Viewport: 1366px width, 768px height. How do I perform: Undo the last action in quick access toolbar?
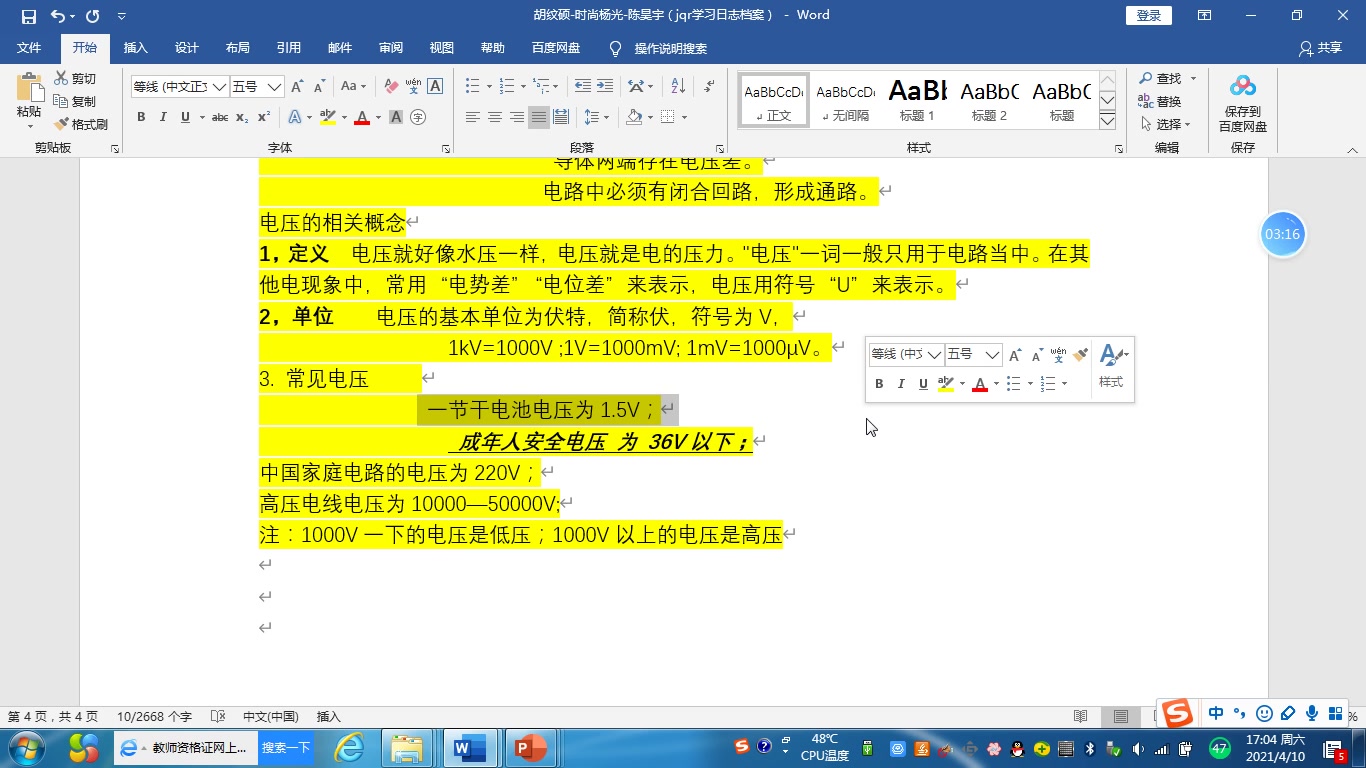57,16
